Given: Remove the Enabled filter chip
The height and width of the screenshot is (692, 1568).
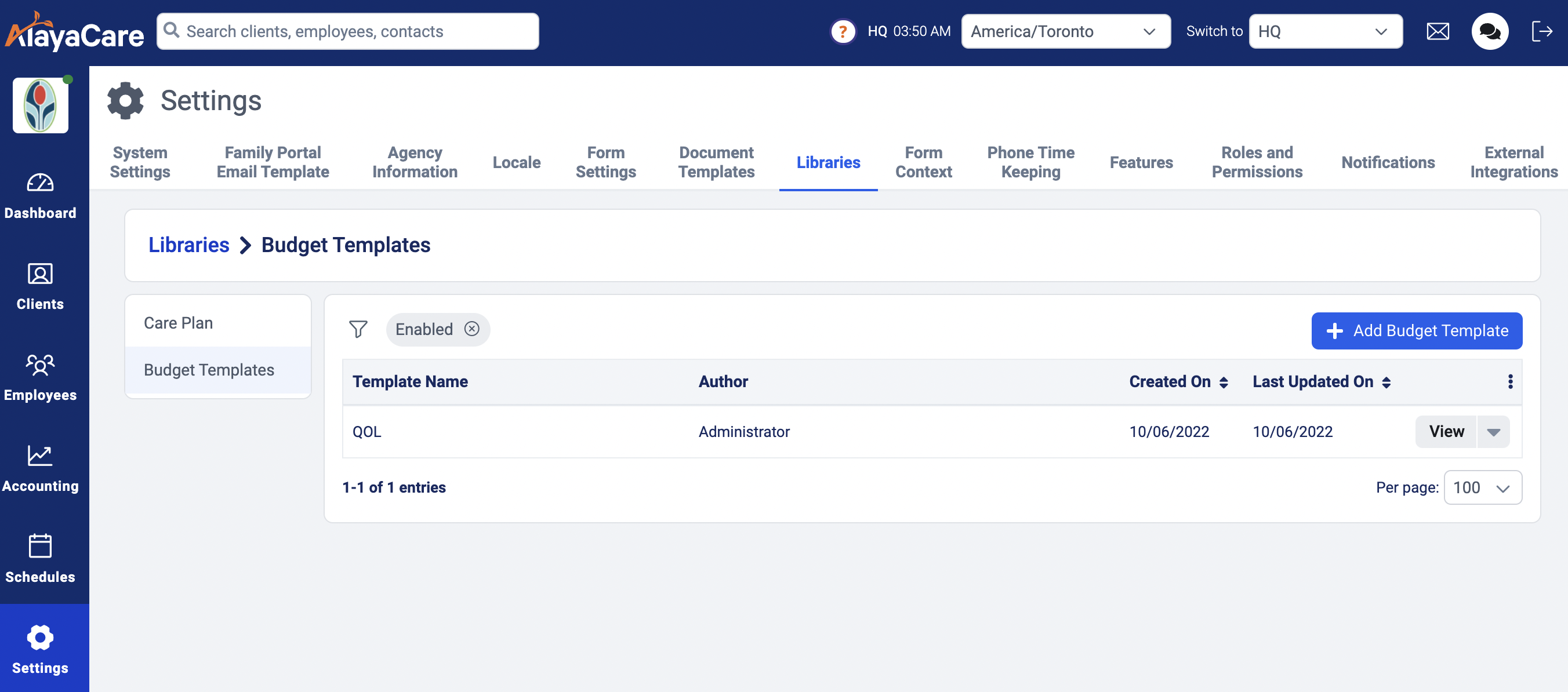Looking at the screenshot, I should [x=472, y=329].
